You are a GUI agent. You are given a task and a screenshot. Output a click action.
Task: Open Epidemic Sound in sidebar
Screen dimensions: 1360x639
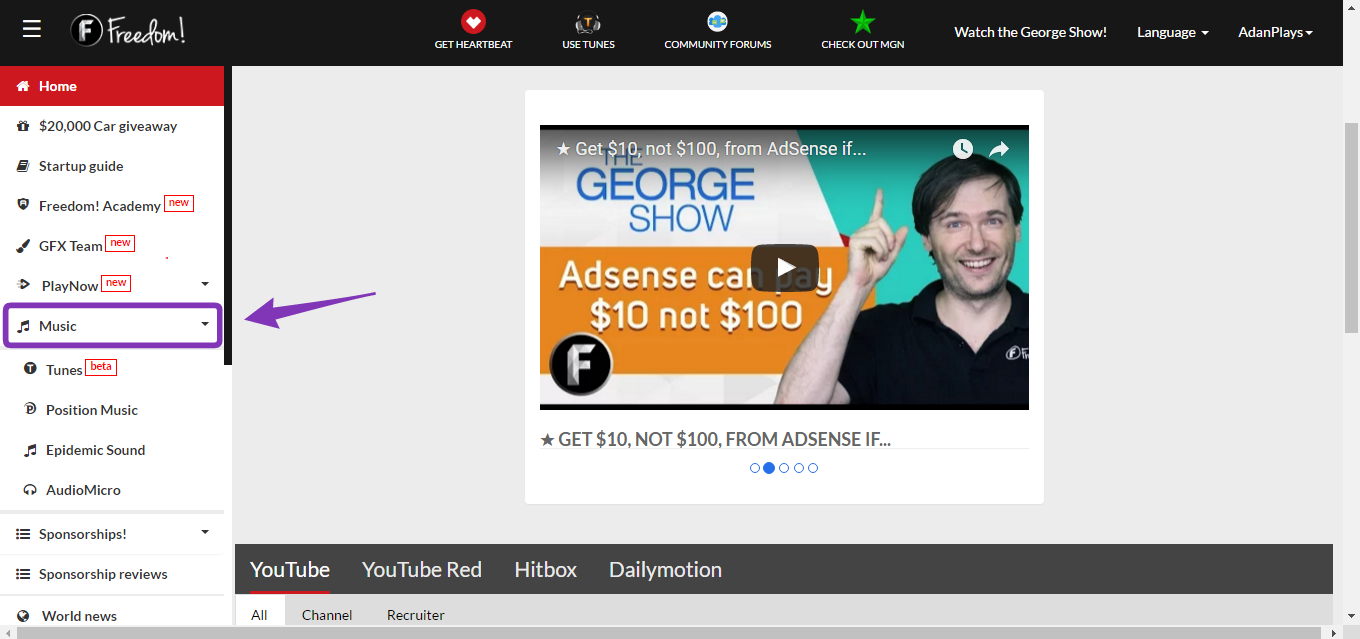click(95, 450)
